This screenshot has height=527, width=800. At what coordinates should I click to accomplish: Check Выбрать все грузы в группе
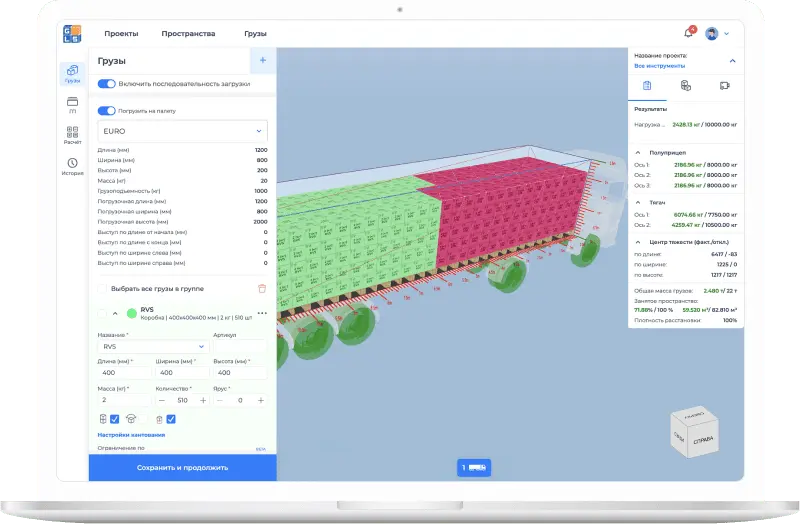point(103,288)
